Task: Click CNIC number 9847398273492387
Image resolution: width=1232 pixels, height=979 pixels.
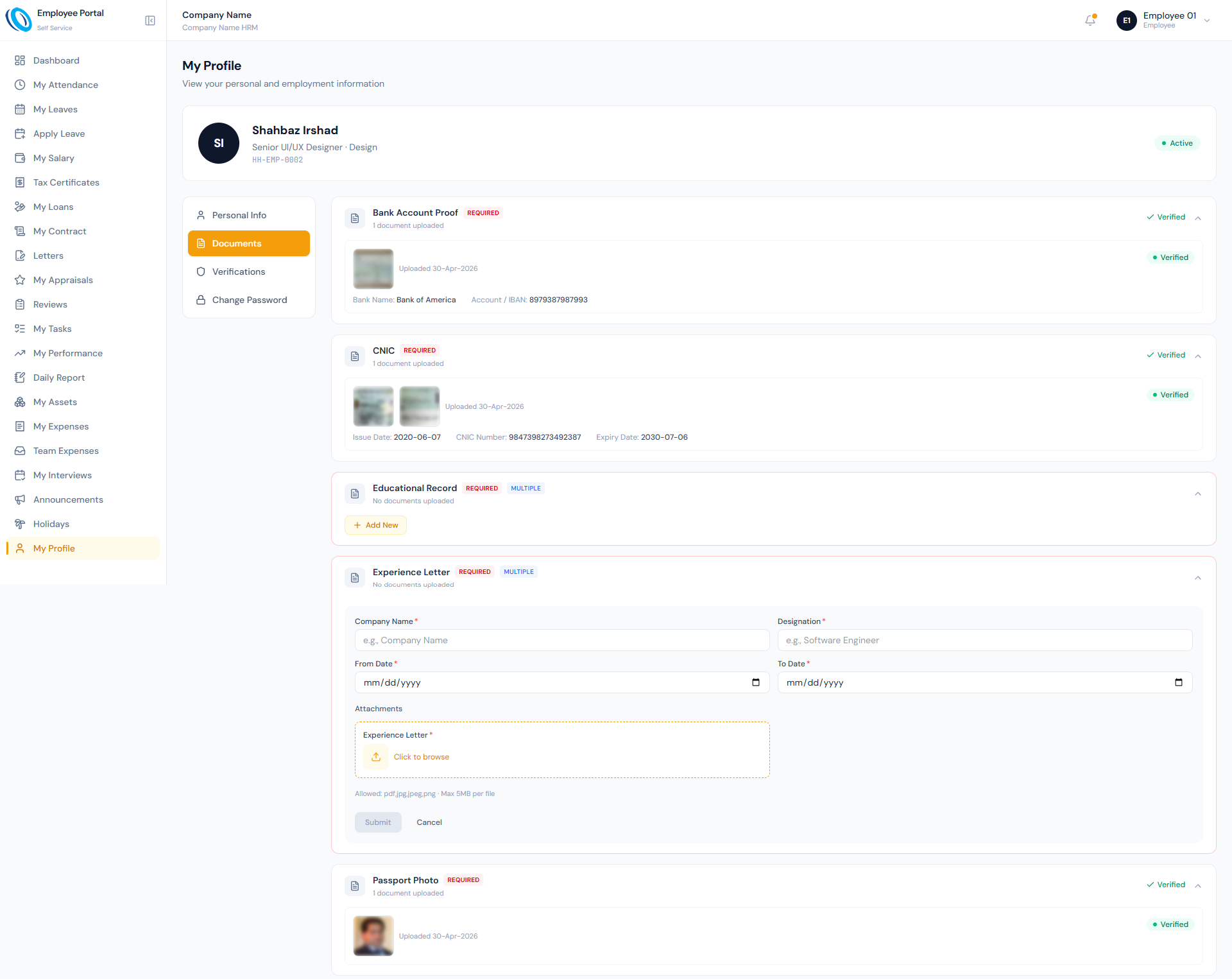Action: [x=545, y=437]
